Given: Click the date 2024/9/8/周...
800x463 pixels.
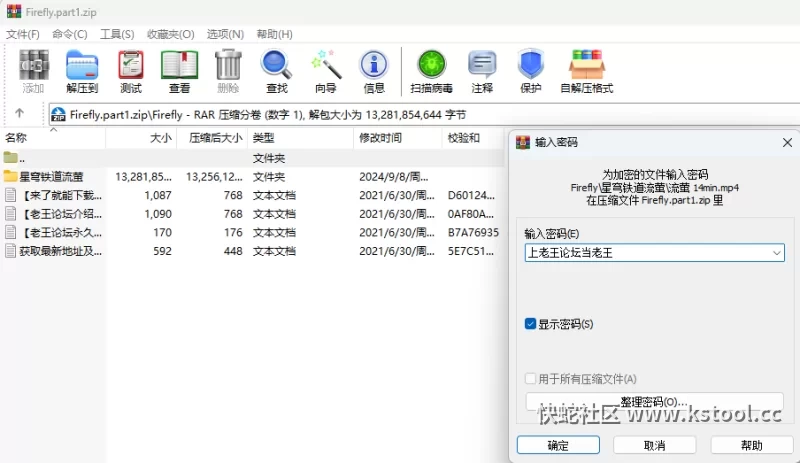Looking at the screenshot, I should tap(393, 177).
